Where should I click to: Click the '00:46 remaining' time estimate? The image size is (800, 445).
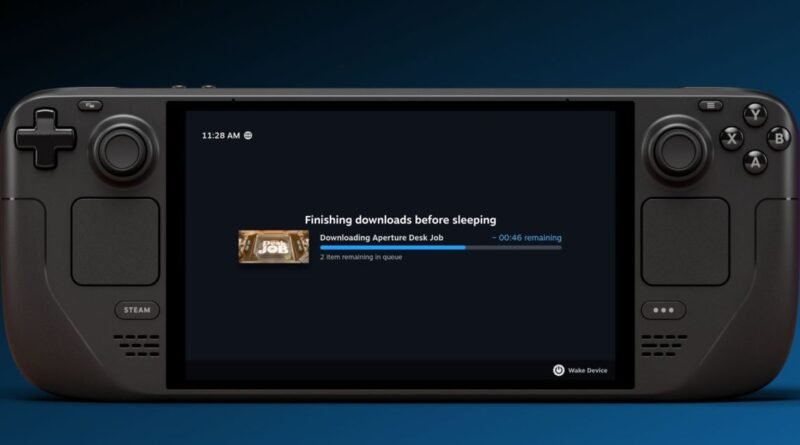click(527, 237)
